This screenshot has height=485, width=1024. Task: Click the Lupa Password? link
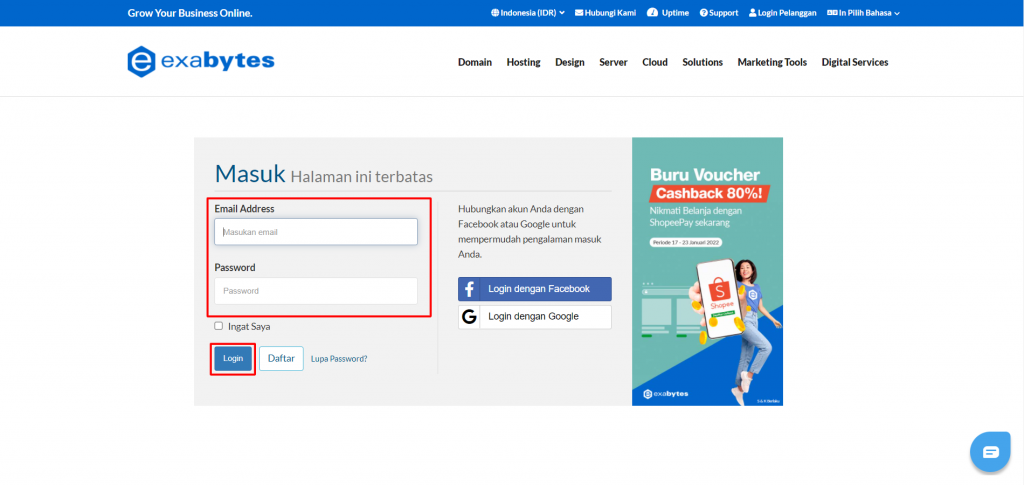click(339, 359)
